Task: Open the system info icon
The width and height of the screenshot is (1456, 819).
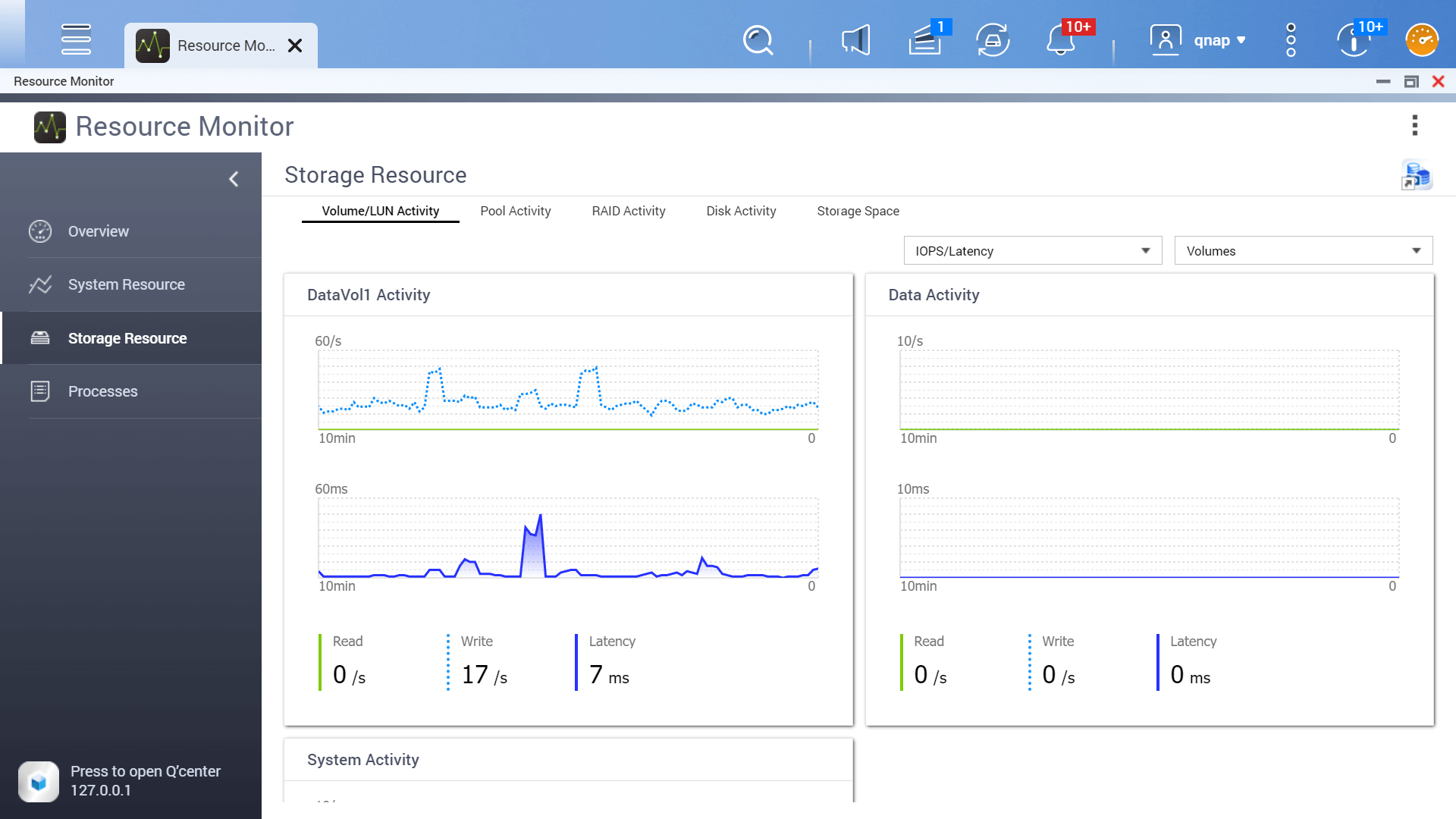Action: click(x=1354, y=40)
